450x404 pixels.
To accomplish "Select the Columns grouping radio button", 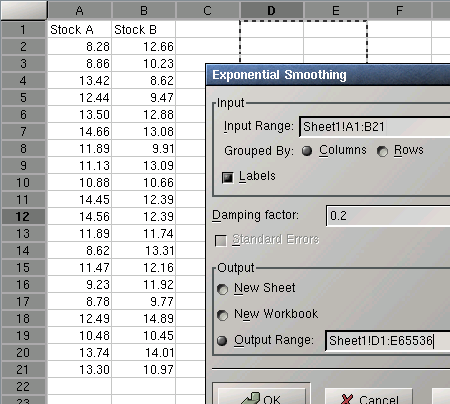I will [307, 151].
